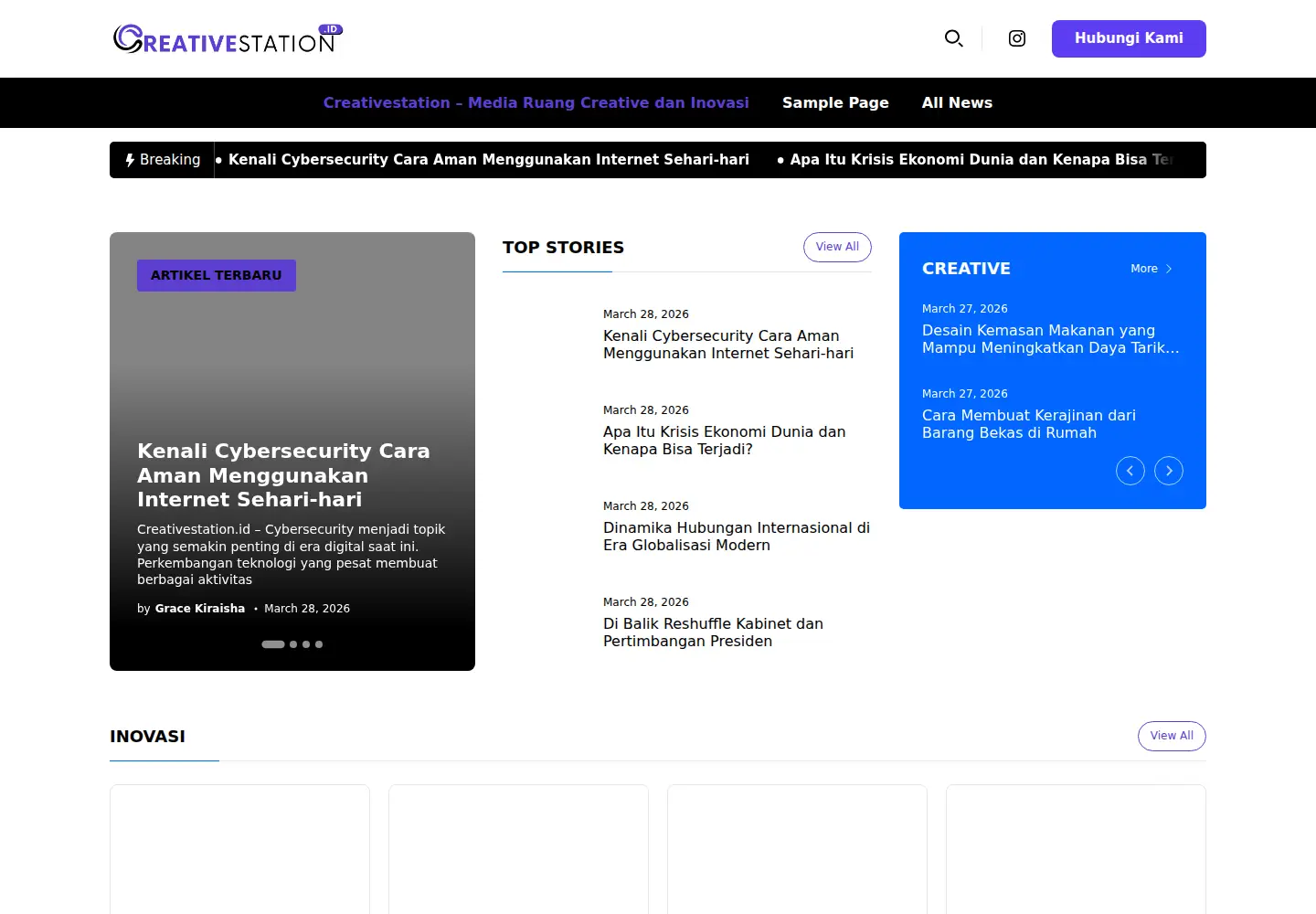Open Desain Kemasan Makanan article
1316x914 pixels.
[x=1051, y=339]
